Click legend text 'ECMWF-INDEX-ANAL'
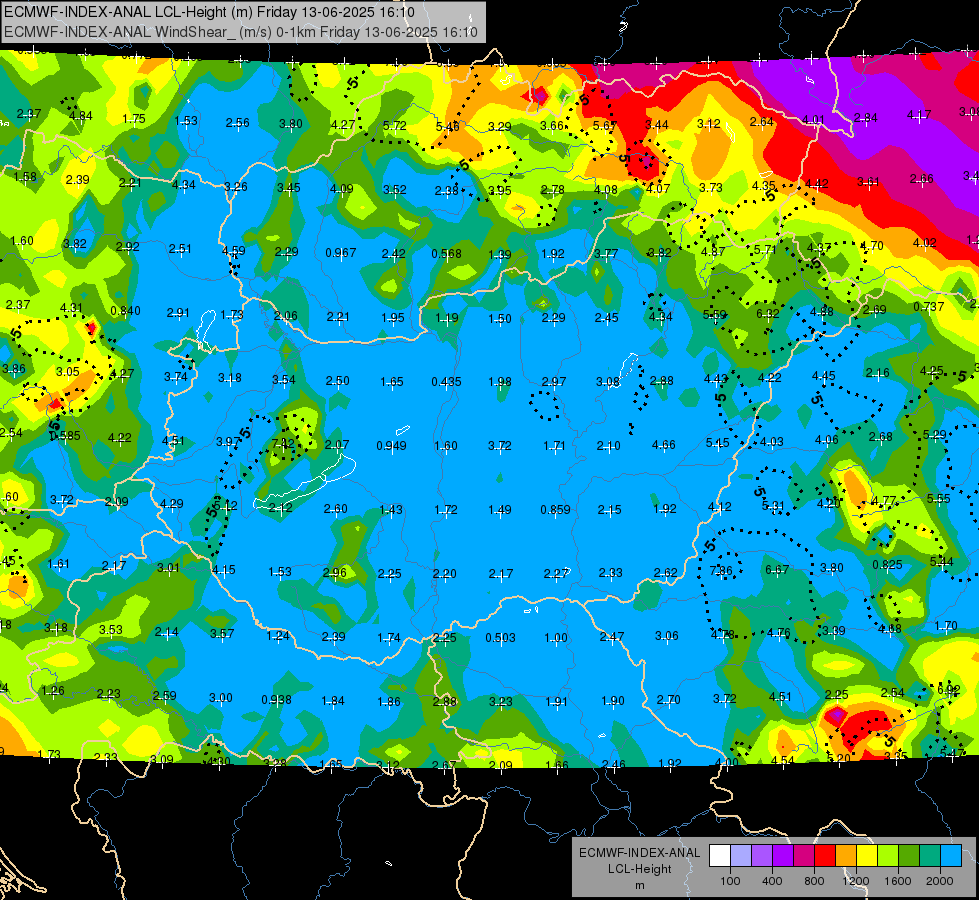The height and width of the screenshot is (900, 979). (x=639, y=853)
